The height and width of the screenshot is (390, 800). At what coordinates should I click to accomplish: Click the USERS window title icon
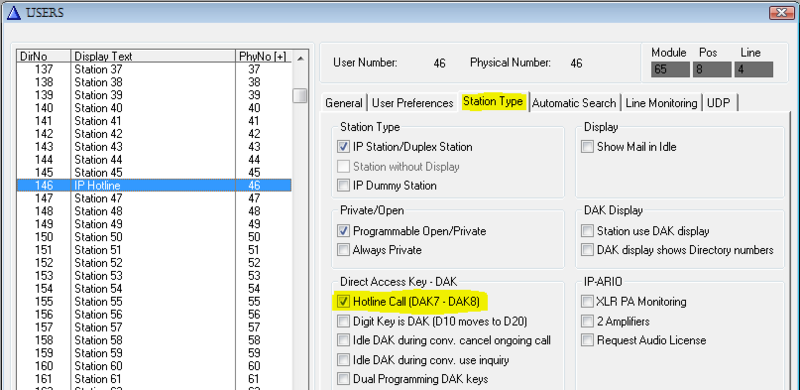[x=14, y=13]
